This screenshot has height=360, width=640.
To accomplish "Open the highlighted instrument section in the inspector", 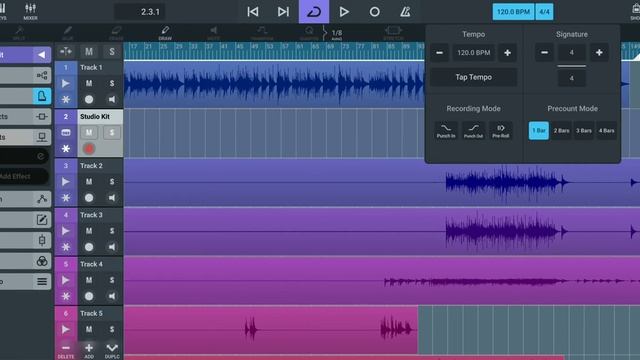I will (42, 96).
